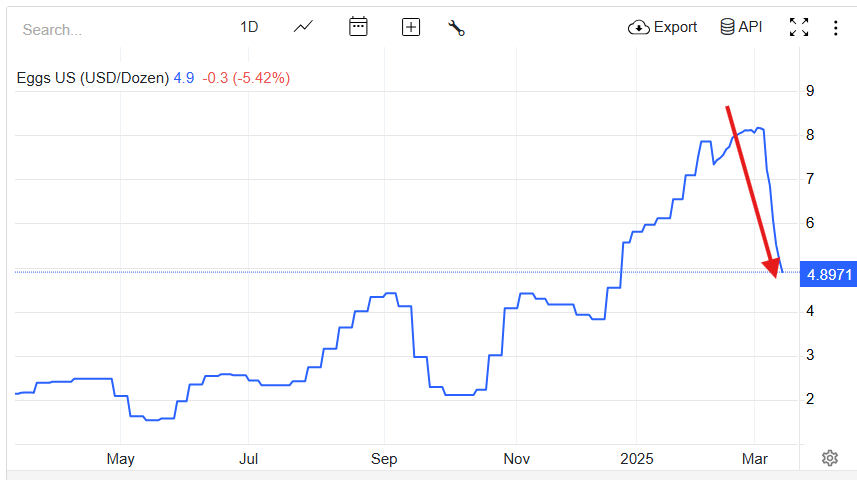Screen dimensions: 857x480
Task: Click the Mar label on time axis
Action: tap(753, 459)
